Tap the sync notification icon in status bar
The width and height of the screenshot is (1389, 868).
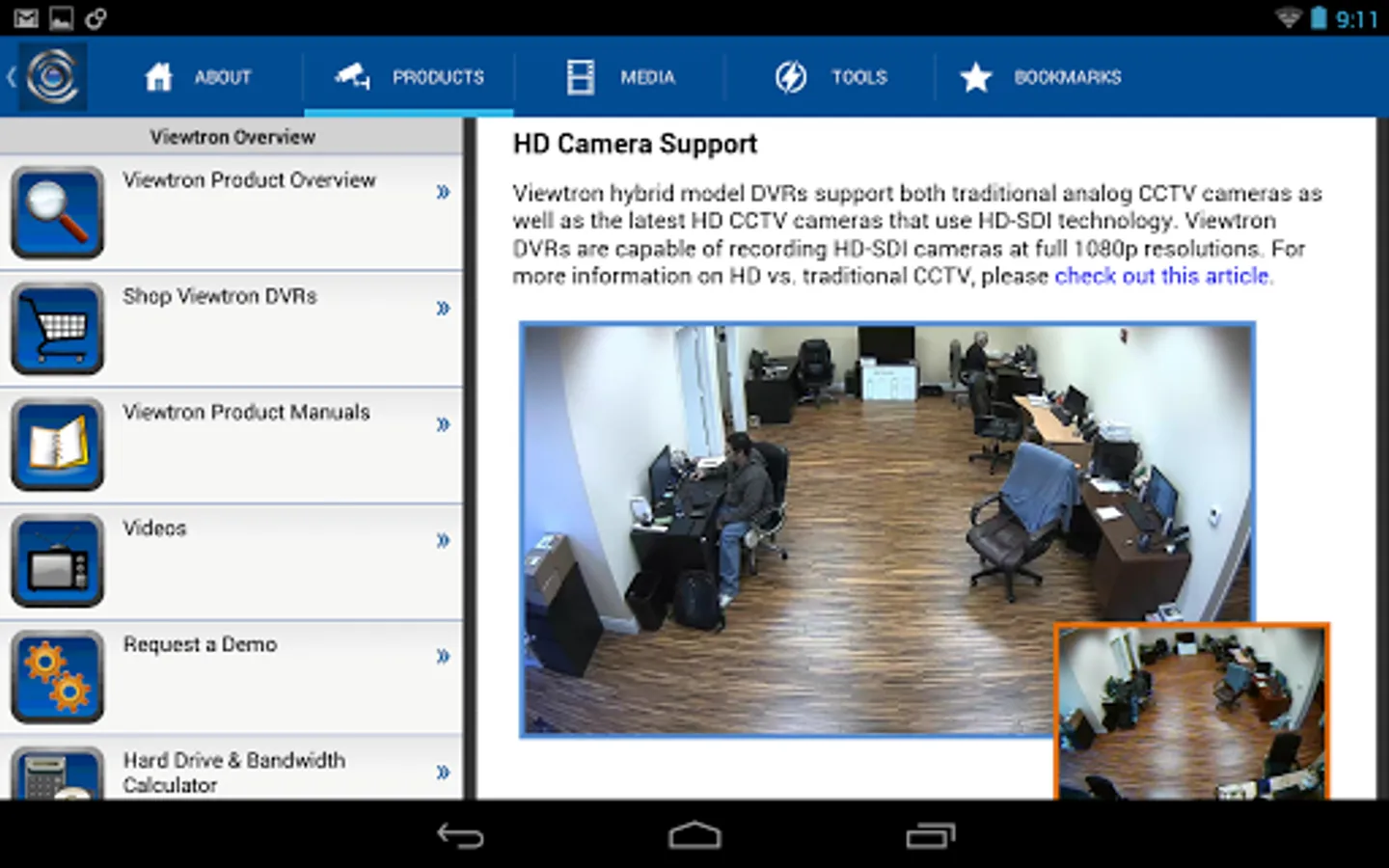[x=95, y=18]
